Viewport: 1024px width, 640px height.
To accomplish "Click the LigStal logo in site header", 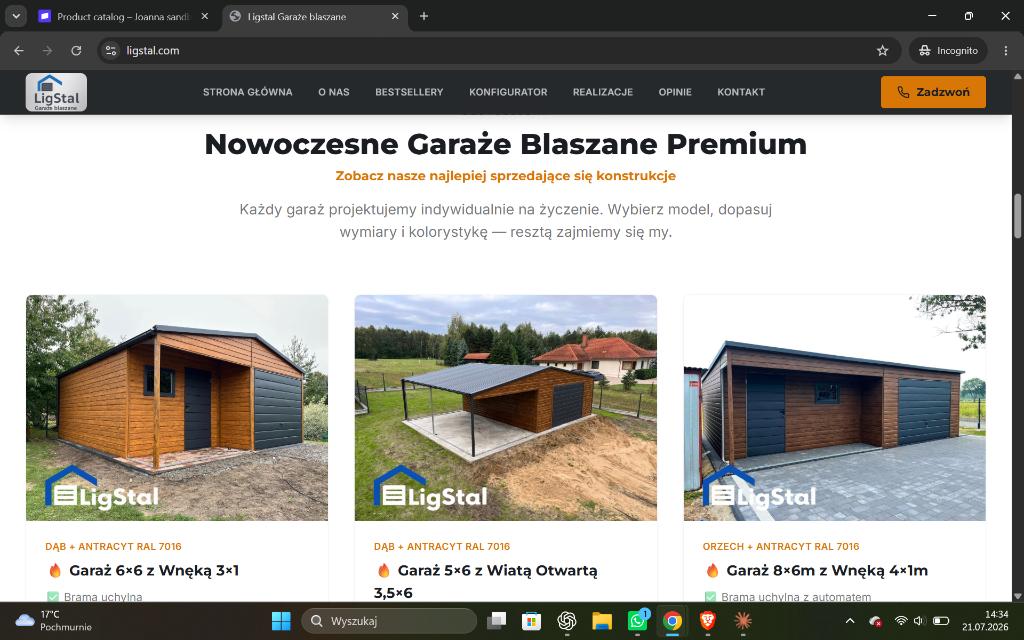I will [x=56, y=92].
